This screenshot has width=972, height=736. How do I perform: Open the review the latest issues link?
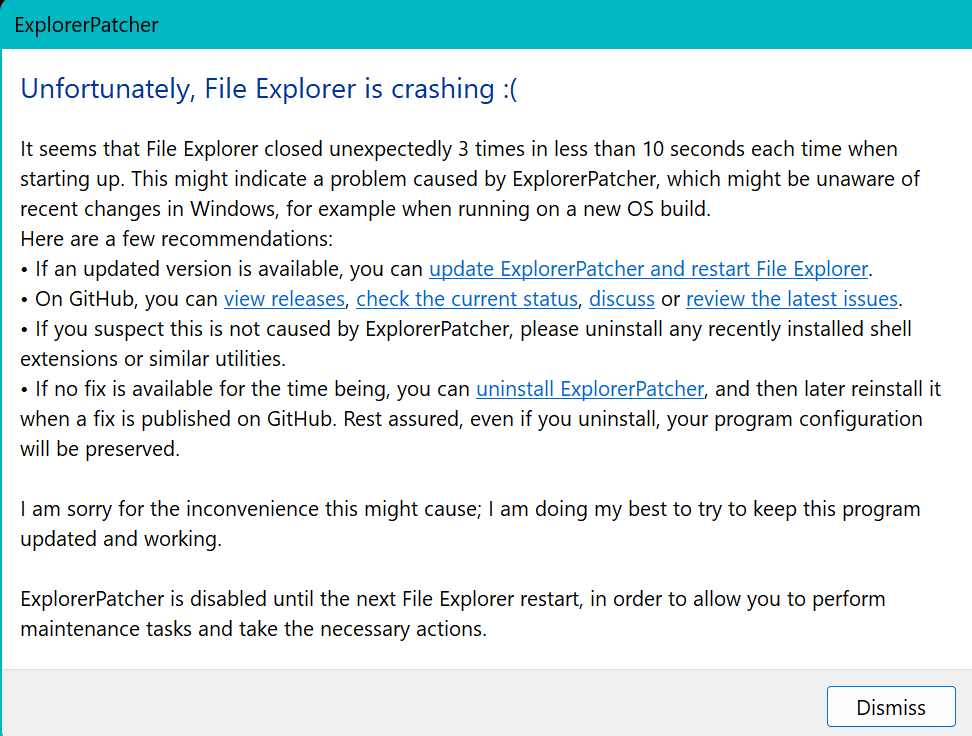click(x=792, y=299)
